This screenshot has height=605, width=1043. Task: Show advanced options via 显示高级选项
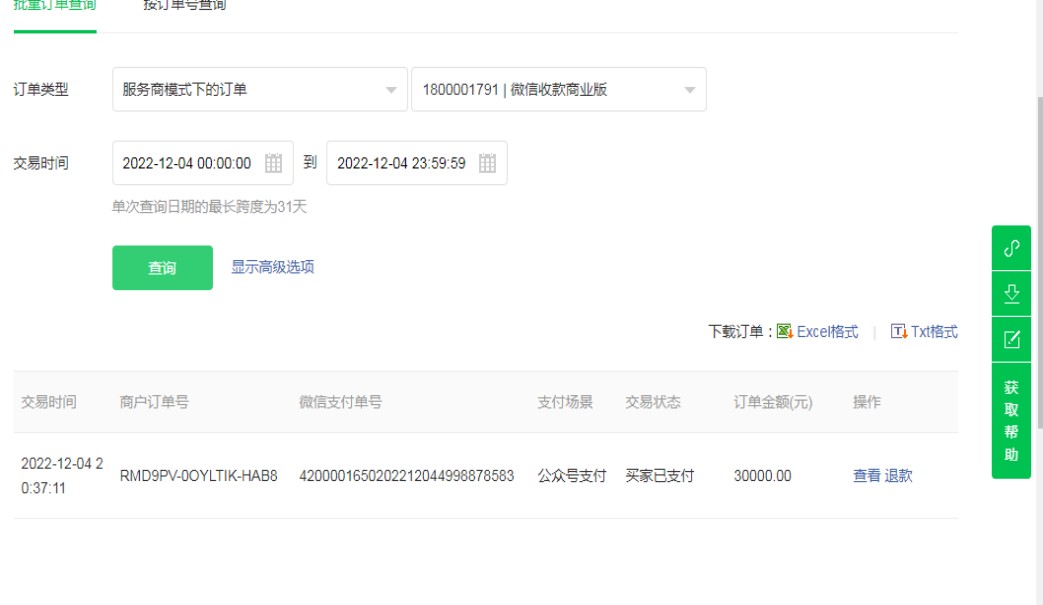pos(273,267)
